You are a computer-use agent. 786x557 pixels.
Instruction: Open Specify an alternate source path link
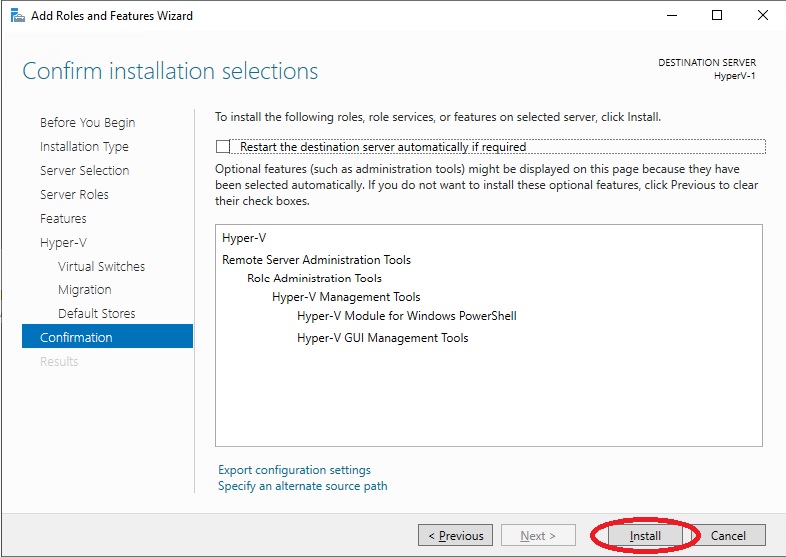(302, 486)
